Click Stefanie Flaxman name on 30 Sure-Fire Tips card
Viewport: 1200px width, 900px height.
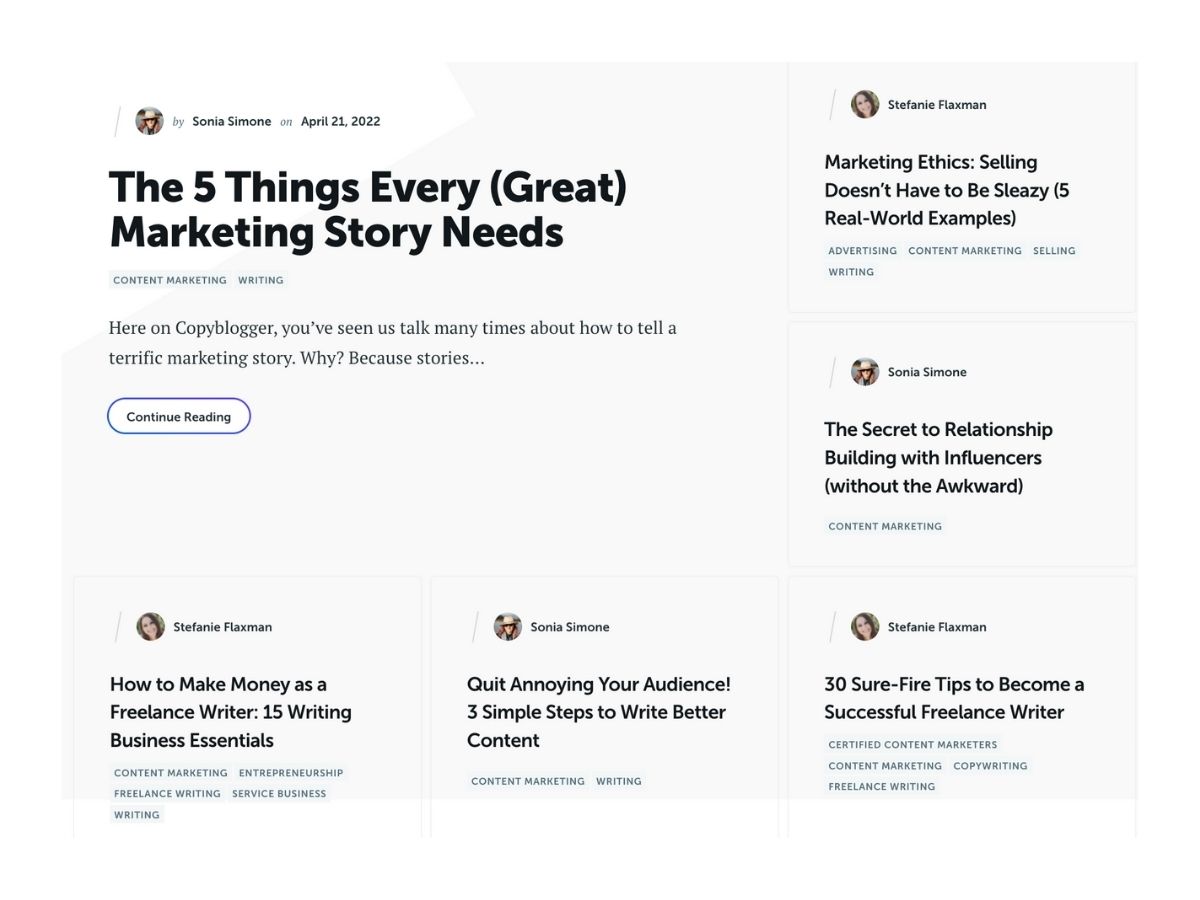click(x=937, y=628)
